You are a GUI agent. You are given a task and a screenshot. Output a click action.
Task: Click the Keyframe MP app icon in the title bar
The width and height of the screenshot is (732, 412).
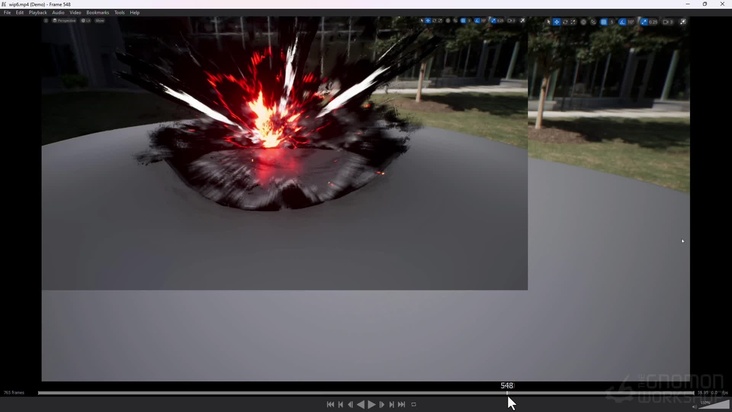pyautogui.click(x=4, y=4)
